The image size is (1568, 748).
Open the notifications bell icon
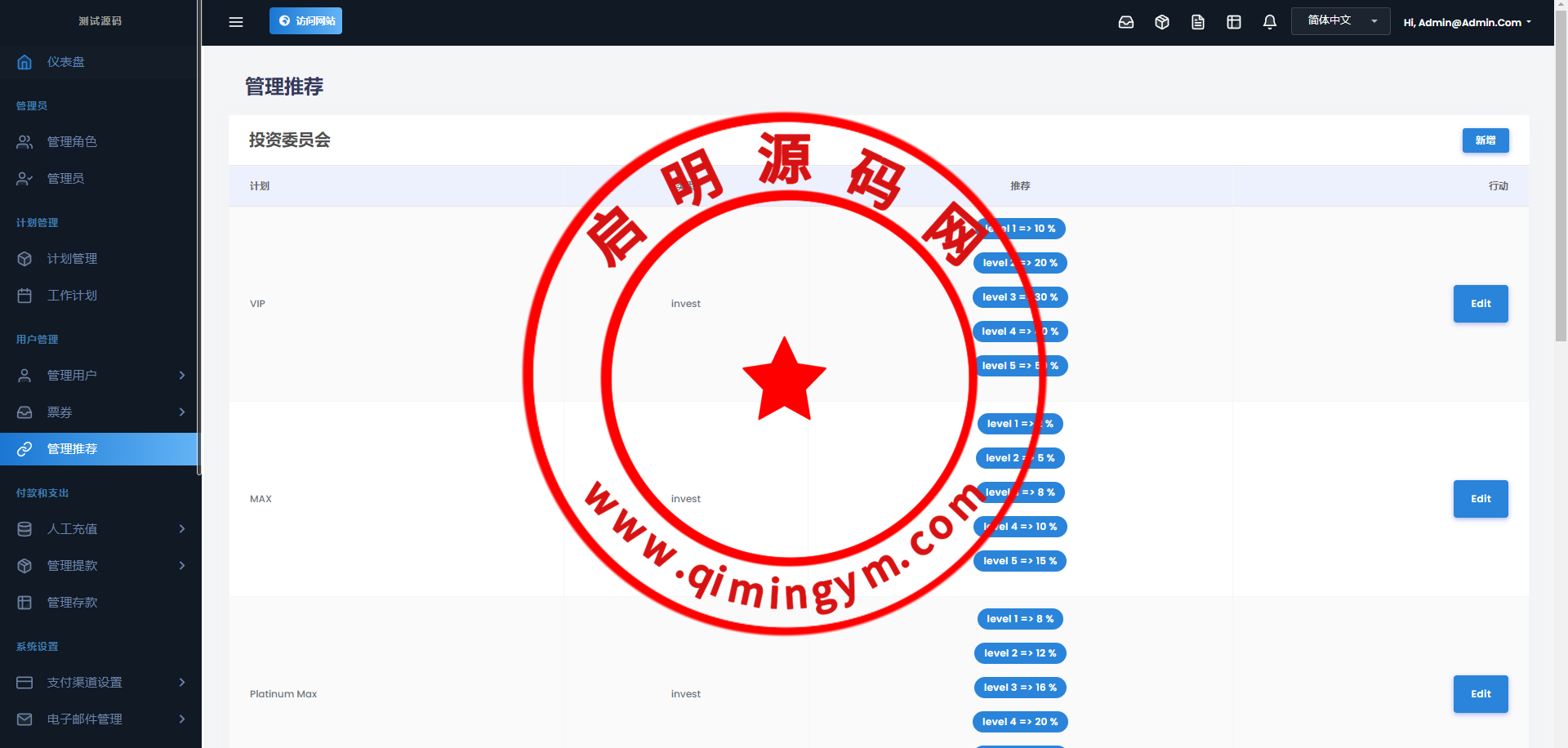click(1270, 22)
